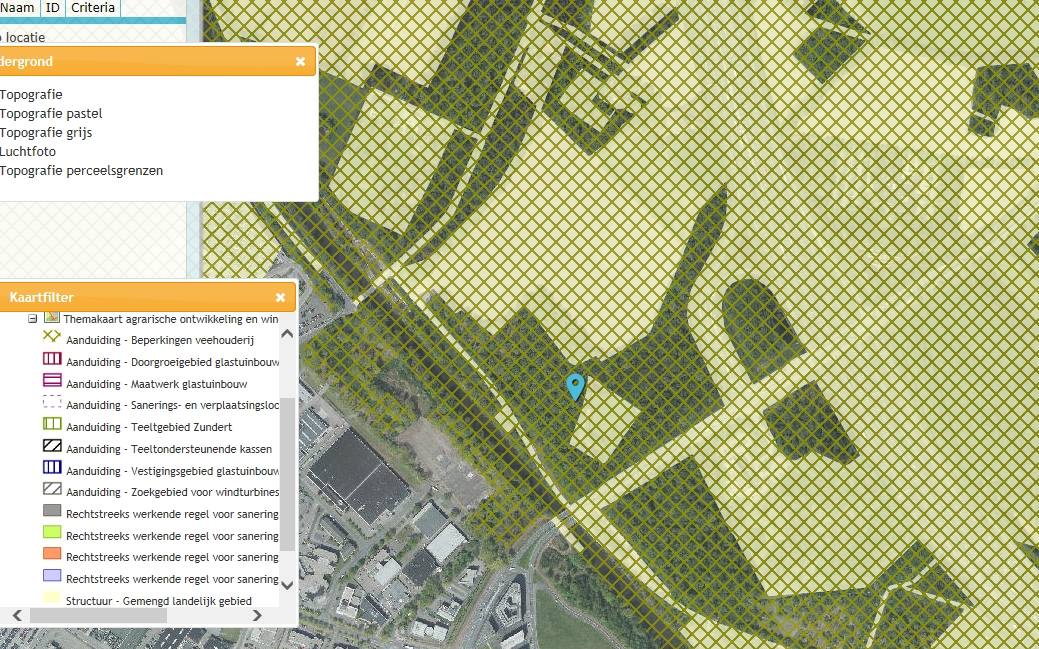Click the Teeltgebied Zundert legend icon

52,424
